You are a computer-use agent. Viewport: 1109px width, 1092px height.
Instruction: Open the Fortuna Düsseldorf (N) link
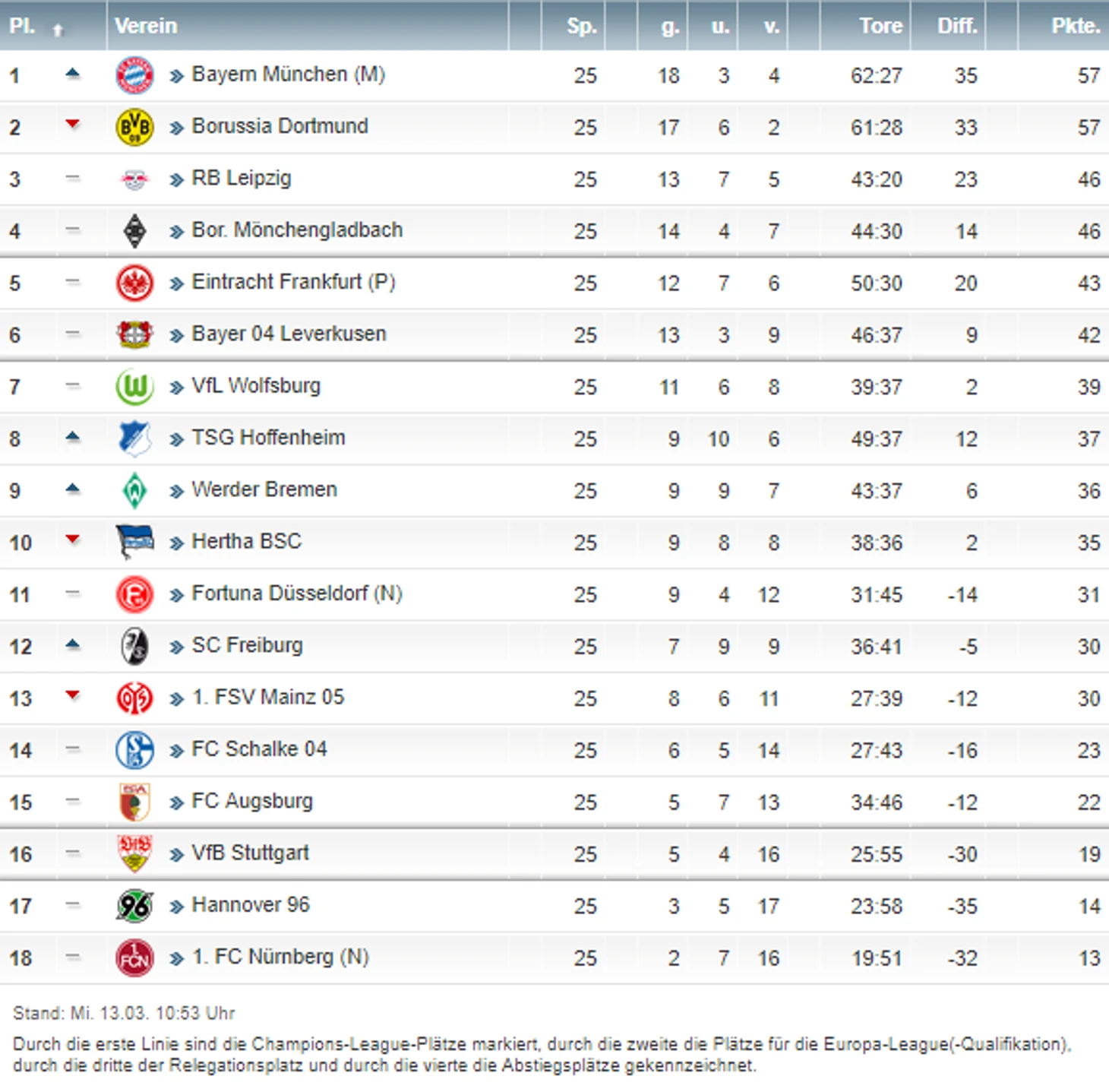pos(296,593)
